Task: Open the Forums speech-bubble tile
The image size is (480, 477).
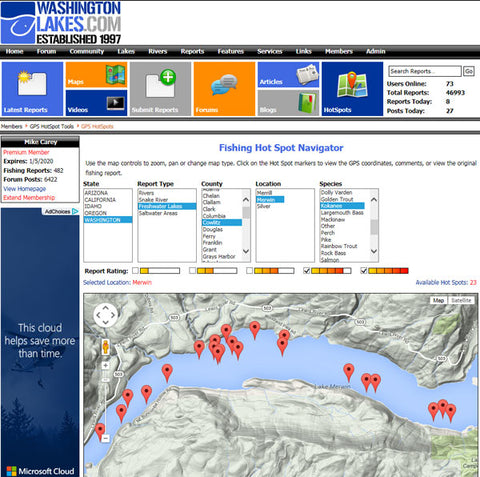Action: point(224,89)
